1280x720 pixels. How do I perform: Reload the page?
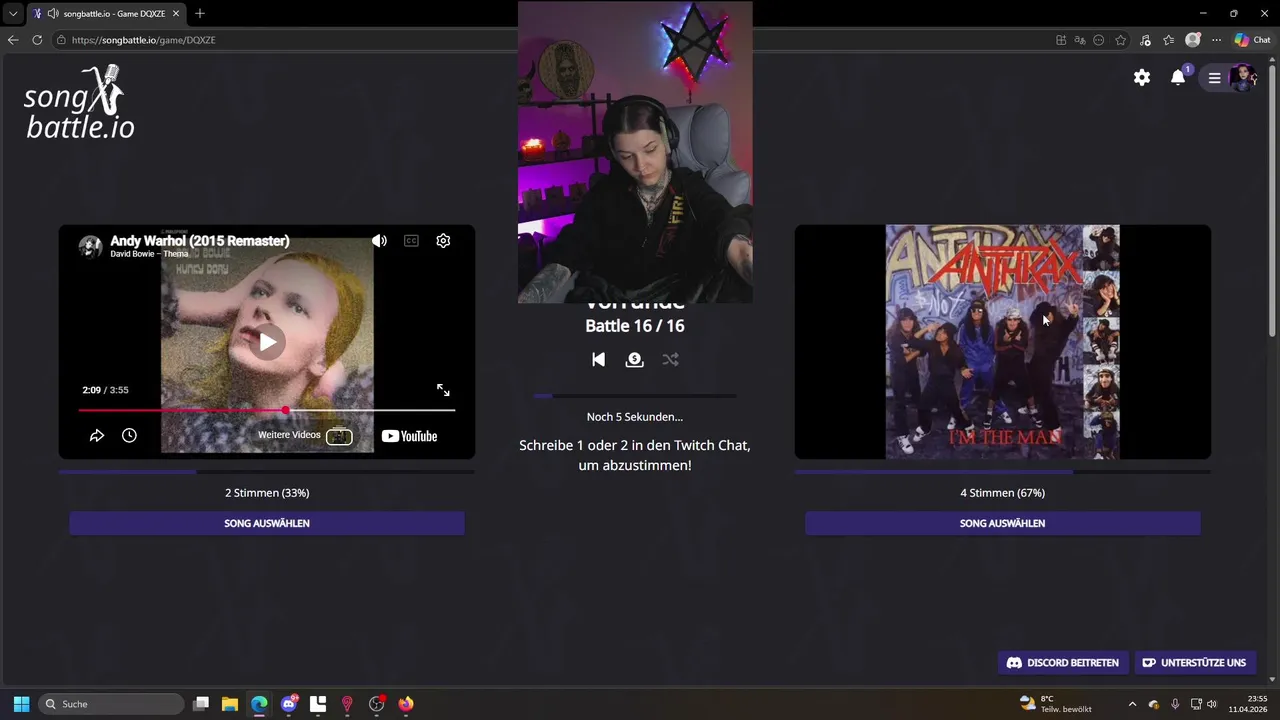click(x=37, y=40)
